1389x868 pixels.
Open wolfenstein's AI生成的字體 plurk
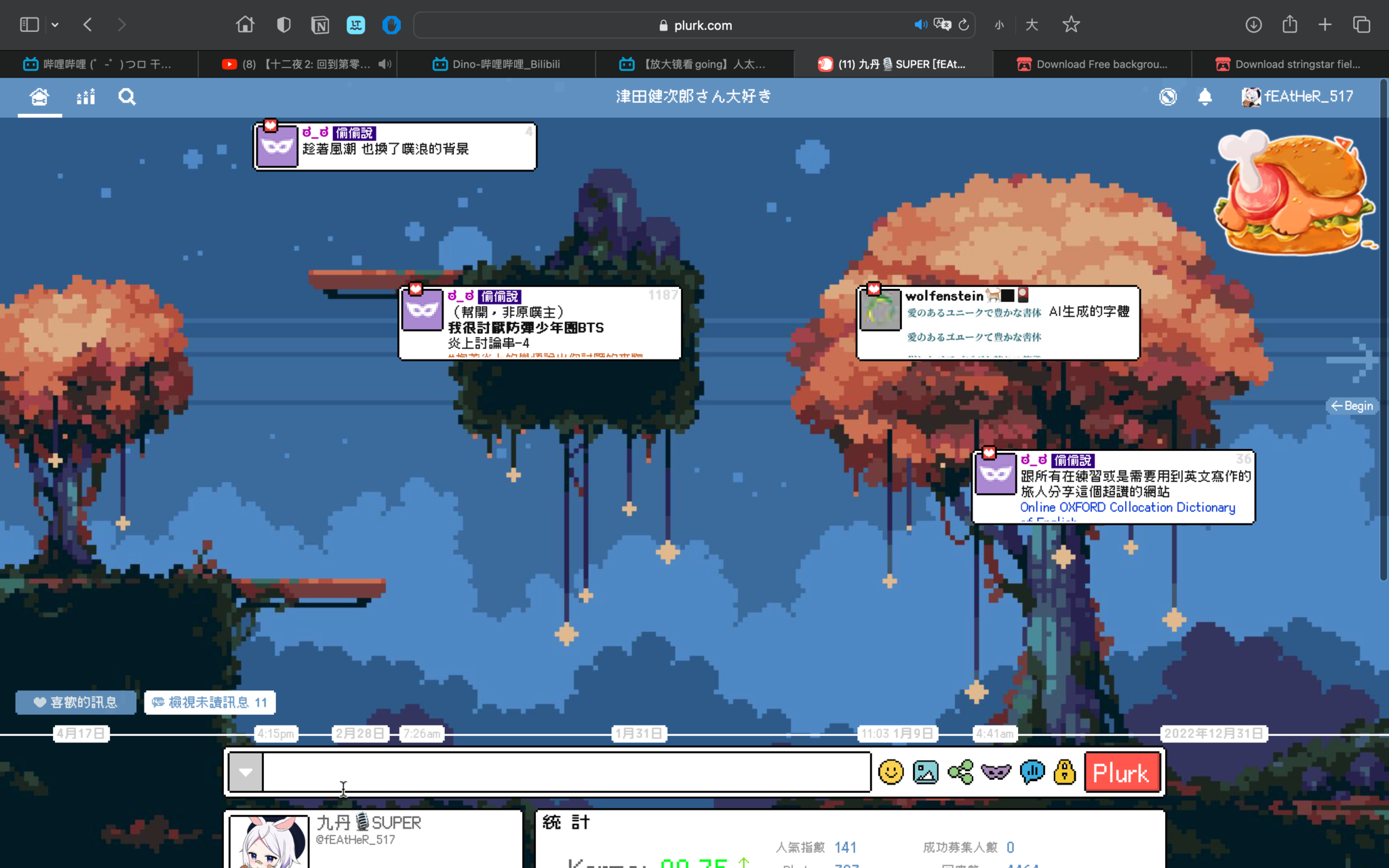998,323
